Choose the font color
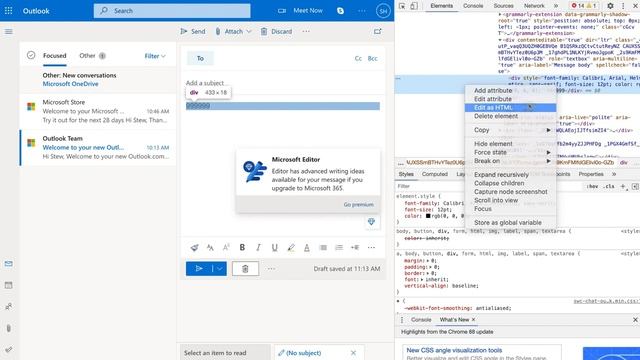The image size is (640, 360). point(307,247)
